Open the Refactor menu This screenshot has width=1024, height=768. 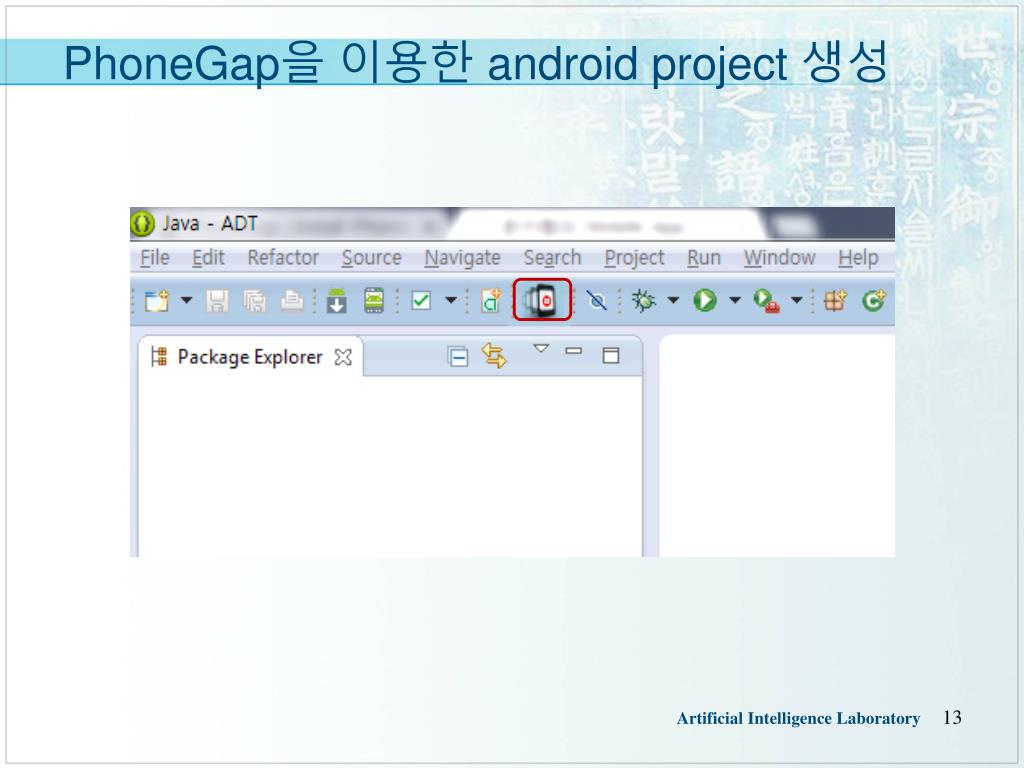(283, 257)
